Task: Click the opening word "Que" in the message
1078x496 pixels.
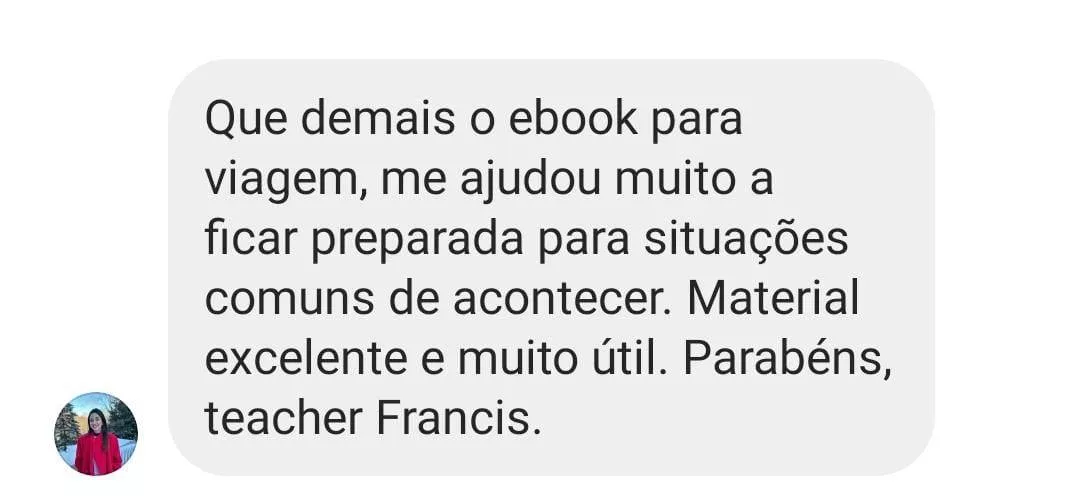Action: pos(246,120)
